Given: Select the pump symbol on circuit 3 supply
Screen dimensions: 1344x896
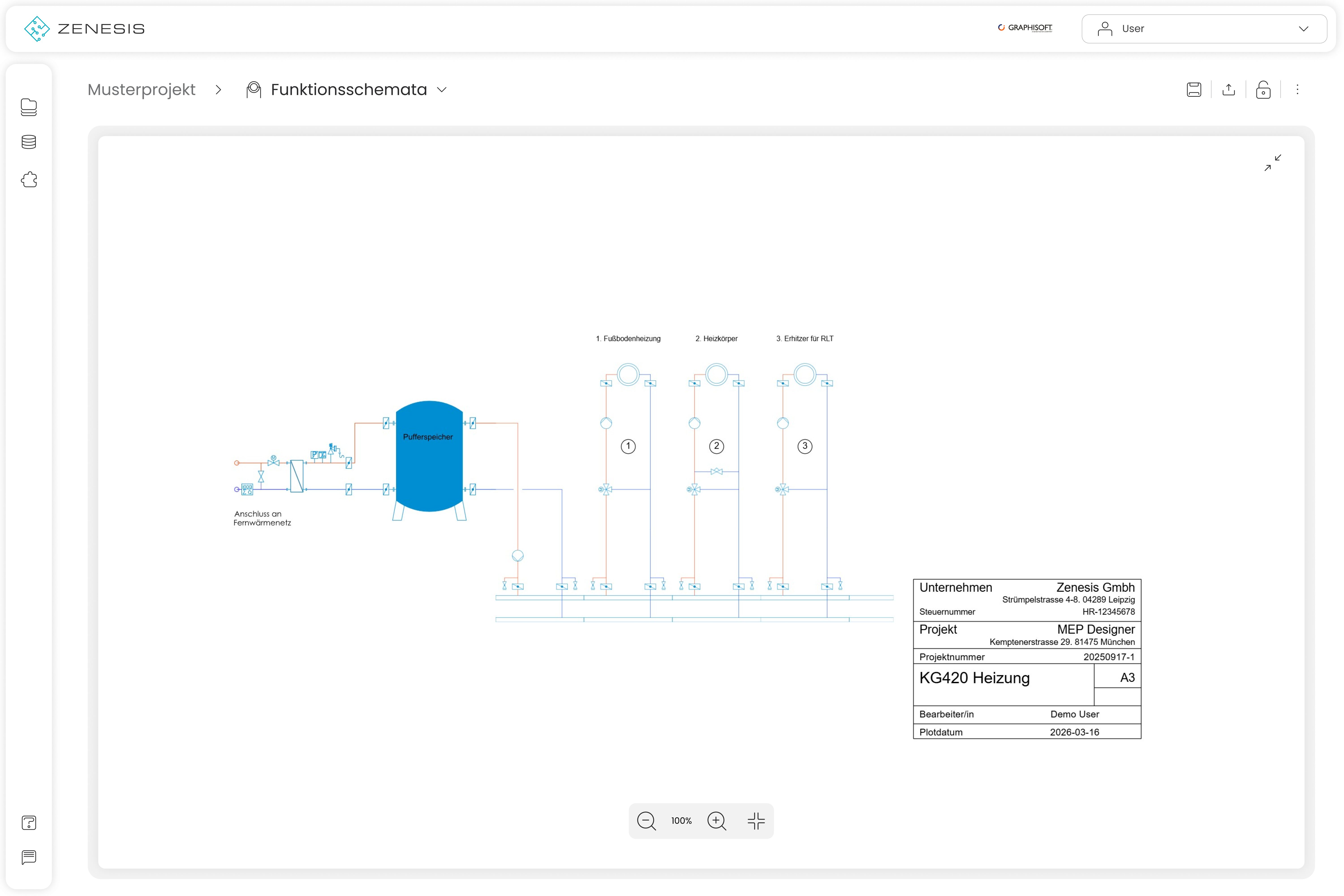Looking at the screenshot, I should (x=783, y=423).
